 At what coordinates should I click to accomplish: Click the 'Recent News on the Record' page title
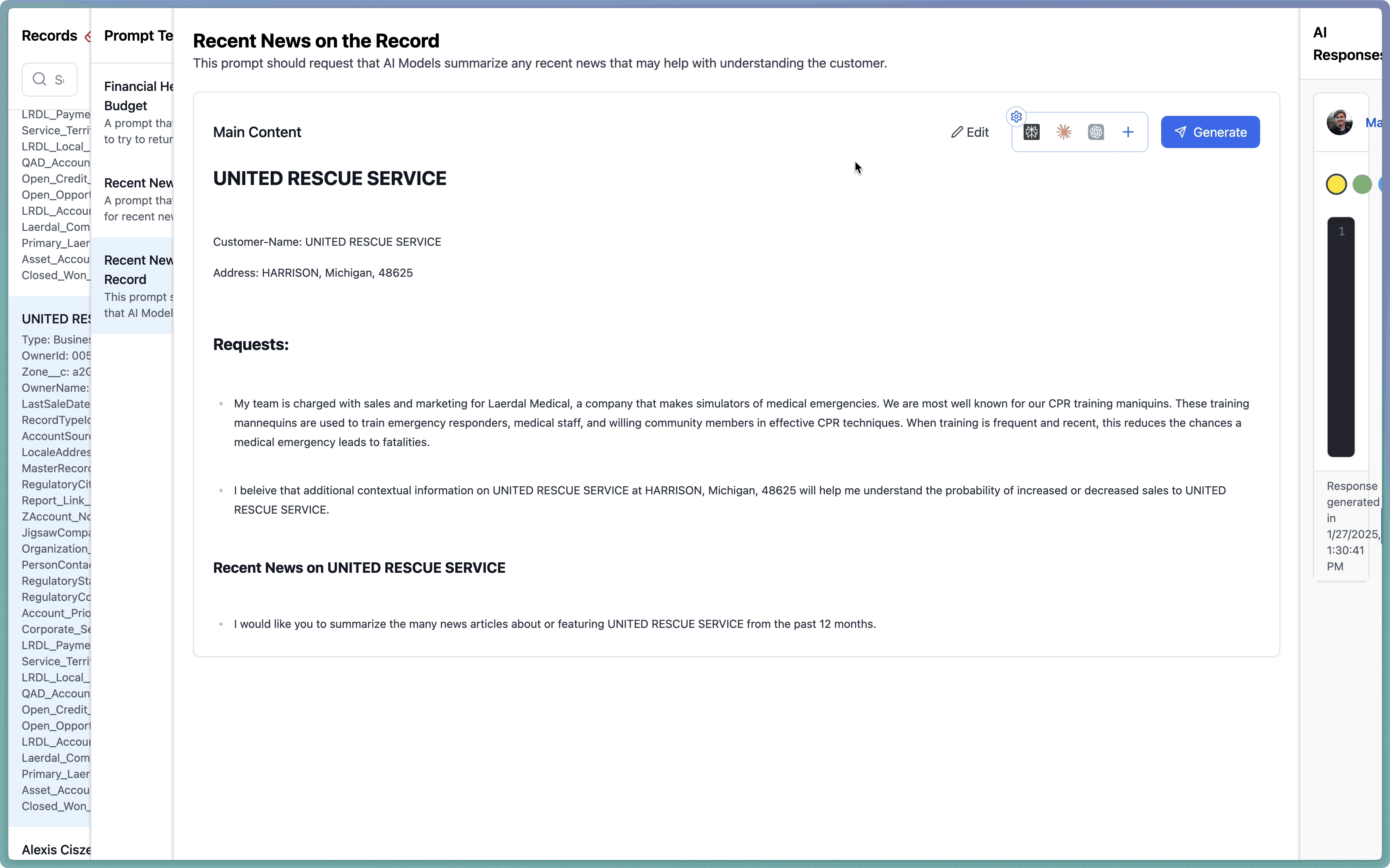pyautogui.click(x=316, y=41)
